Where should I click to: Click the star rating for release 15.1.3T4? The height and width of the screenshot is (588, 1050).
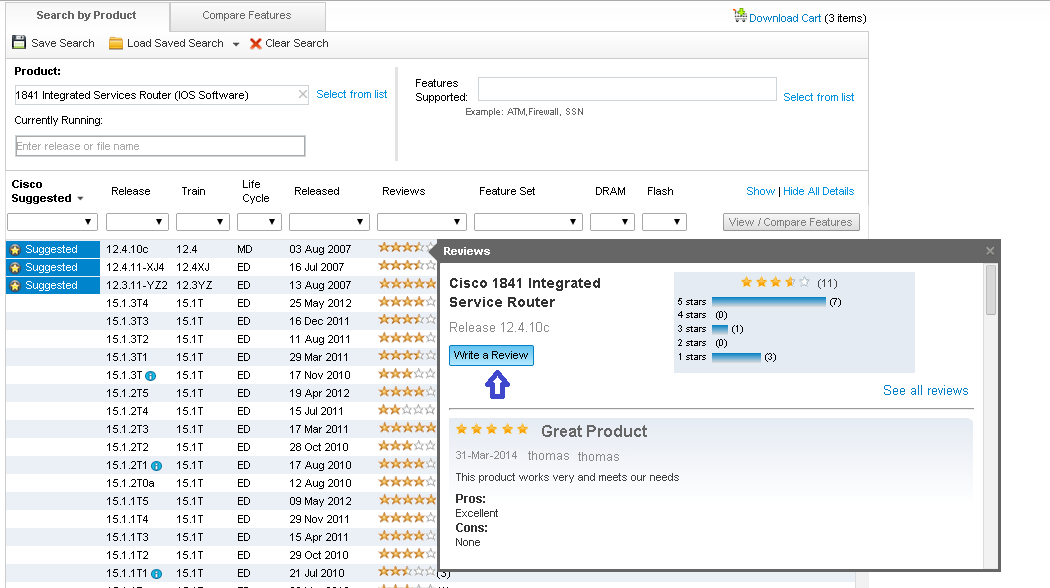pos(406,302)
